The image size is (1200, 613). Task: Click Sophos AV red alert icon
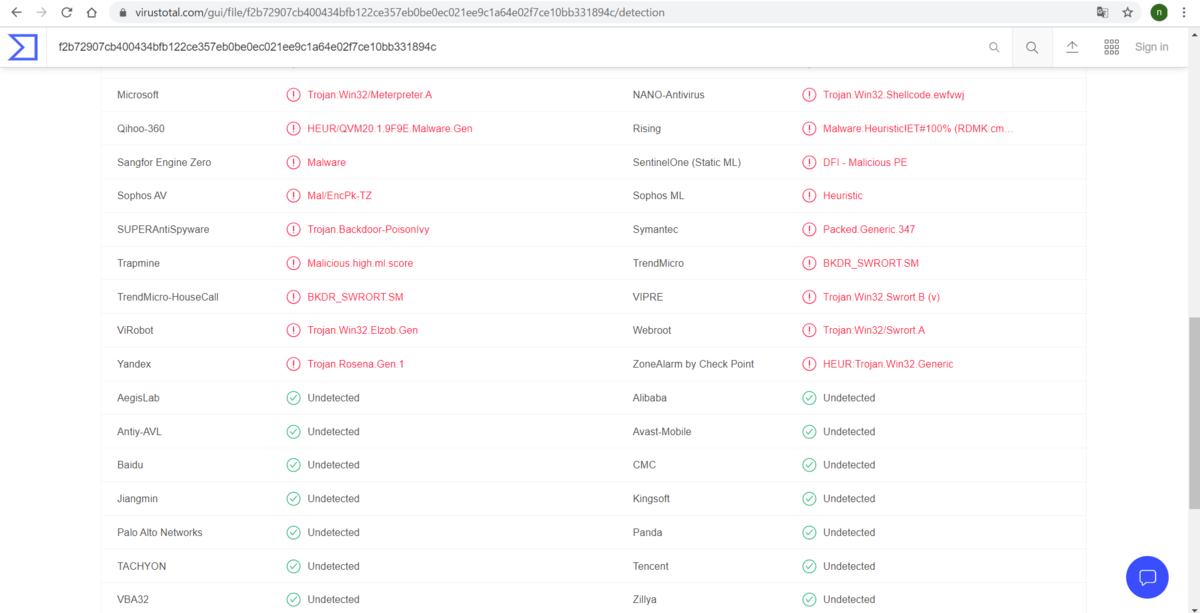(293, 196)
